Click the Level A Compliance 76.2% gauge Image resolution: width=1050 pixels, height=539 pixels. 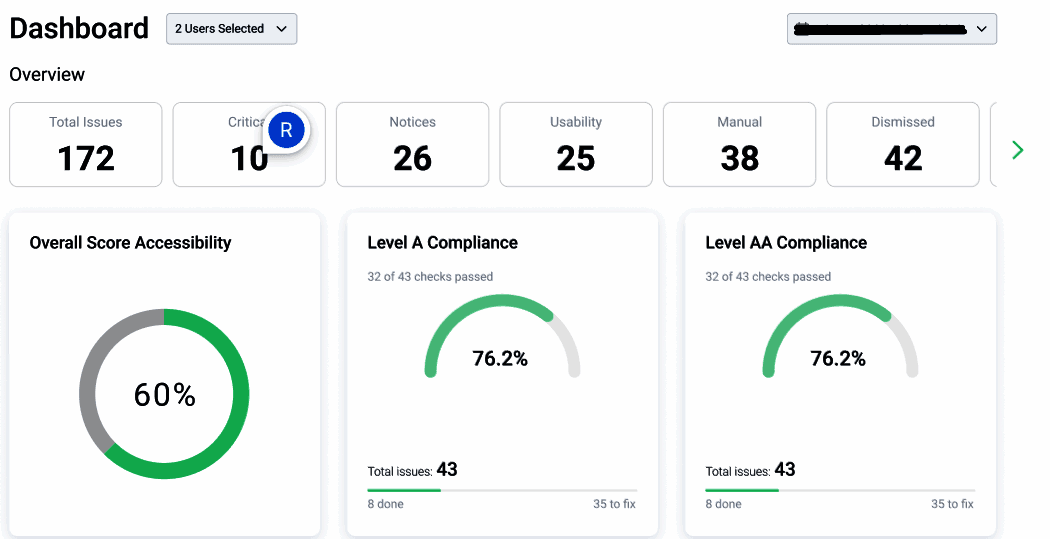tap(502, 336)
